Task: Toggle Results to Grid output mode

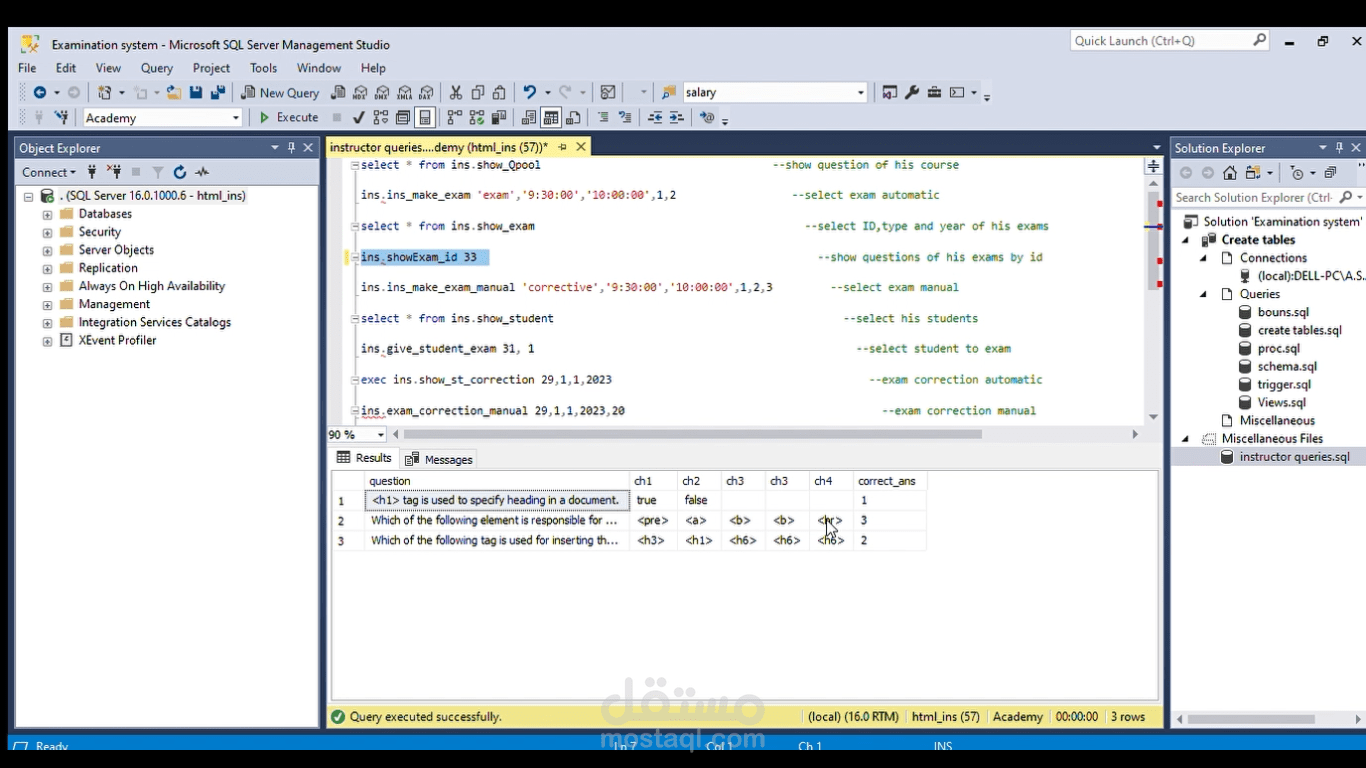Action: tap(551, 118)
